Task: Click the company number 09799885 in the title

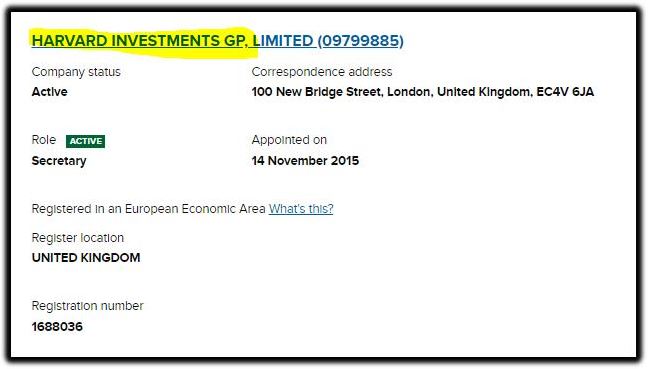Action: (361, 41)
